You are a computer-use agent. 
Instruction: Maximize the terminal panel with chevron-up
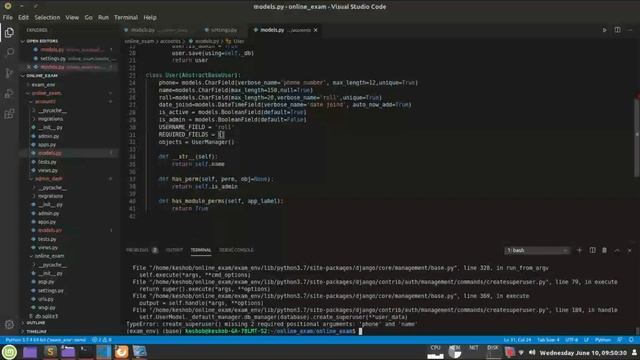coord(617,250)
